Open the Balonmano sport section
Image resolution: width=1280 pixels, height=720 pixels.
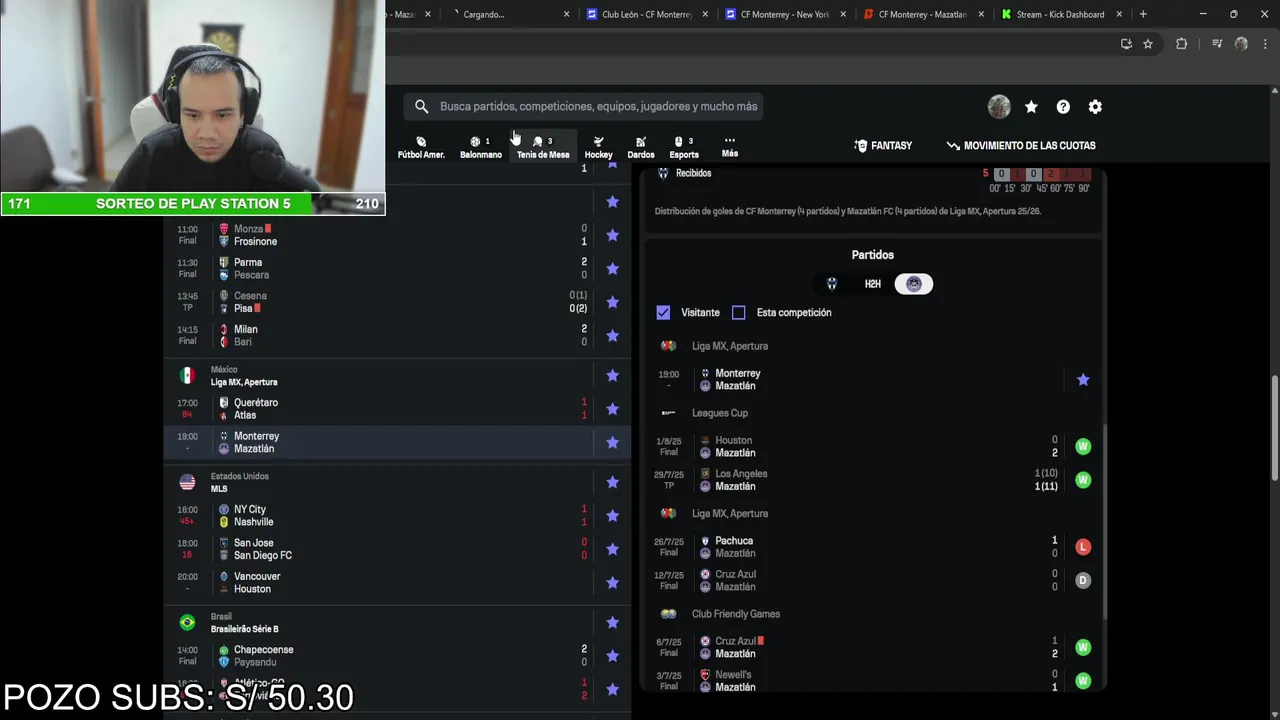(481, 147)
